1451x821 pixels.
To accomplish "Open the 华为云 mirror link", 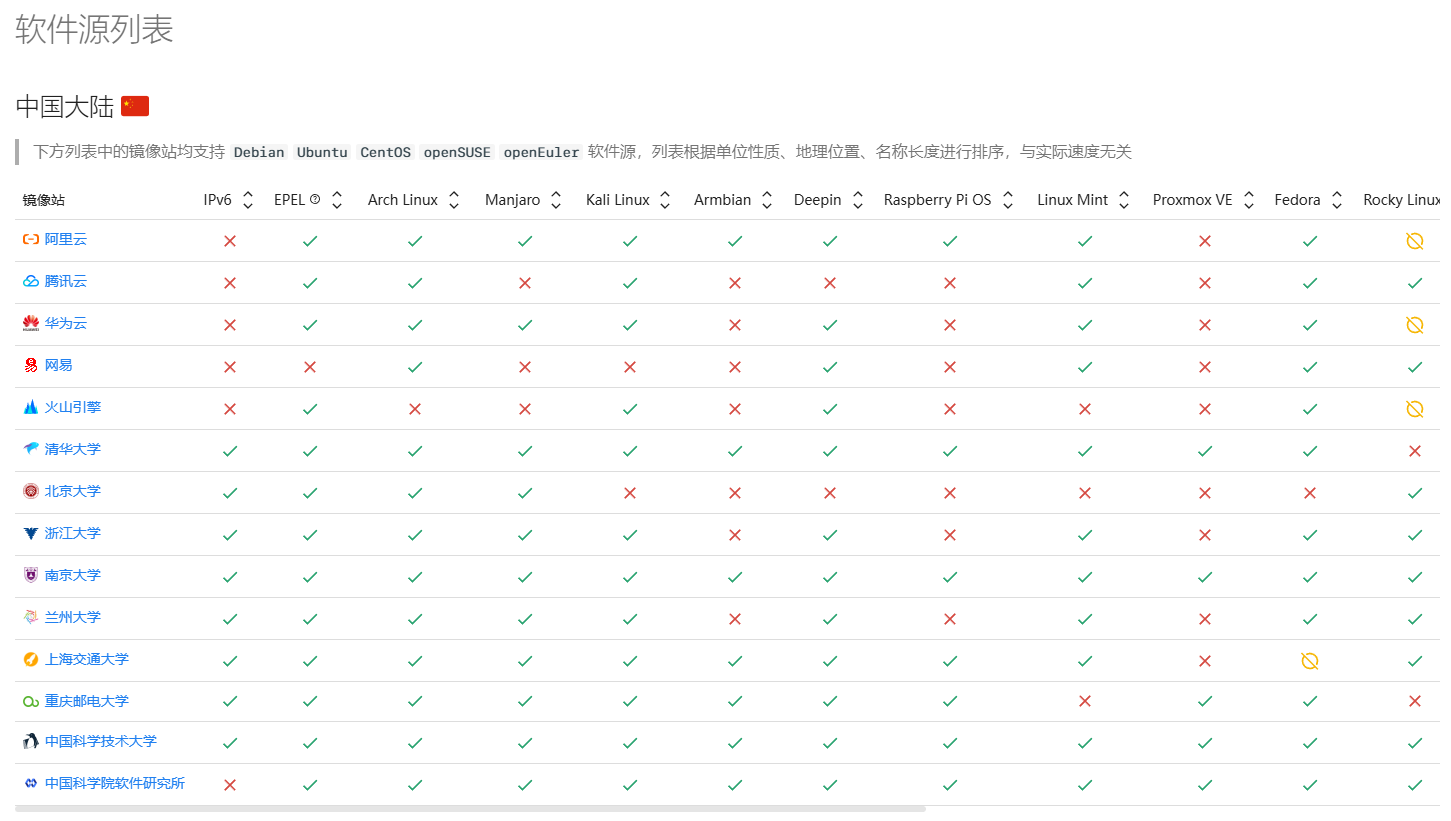I will [66, 324].
